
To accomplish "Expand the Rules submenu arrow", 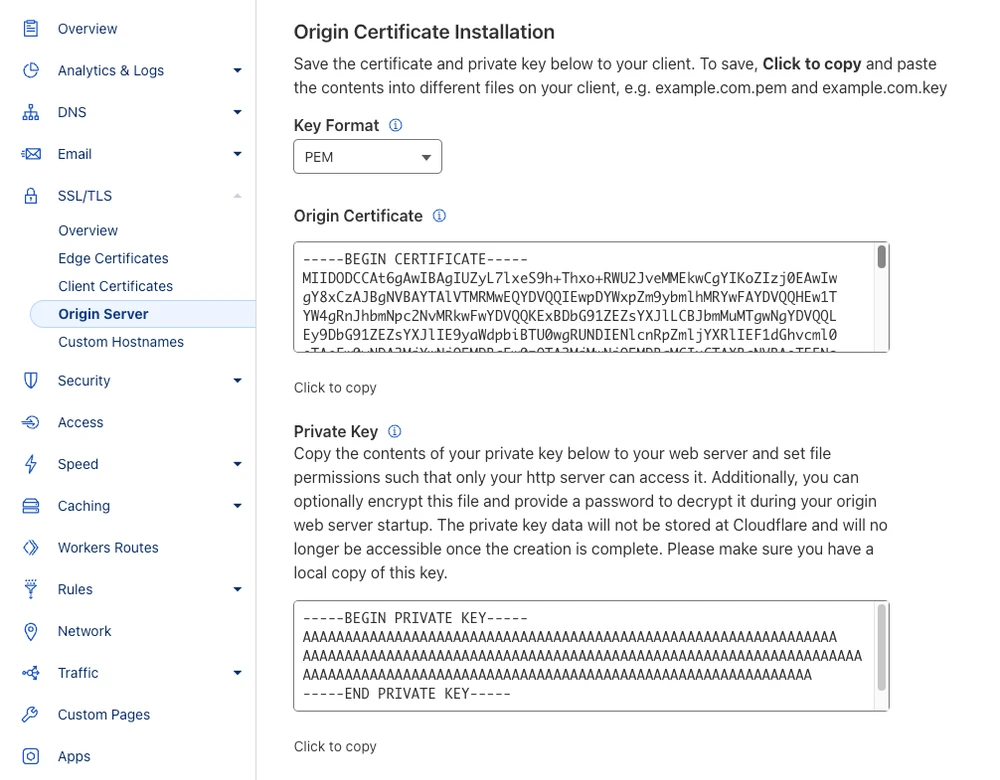I will pos(237,590).
